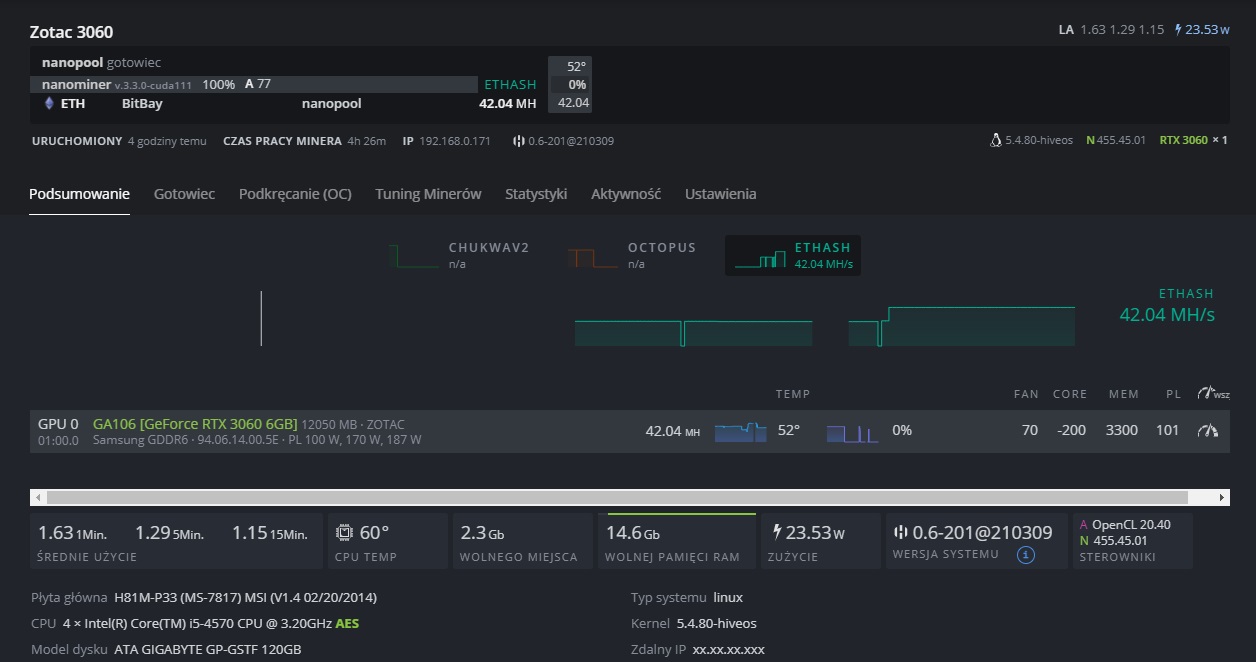Select the Ustawienia tab
Screen dimensions: 1256x662
[720, 194]
